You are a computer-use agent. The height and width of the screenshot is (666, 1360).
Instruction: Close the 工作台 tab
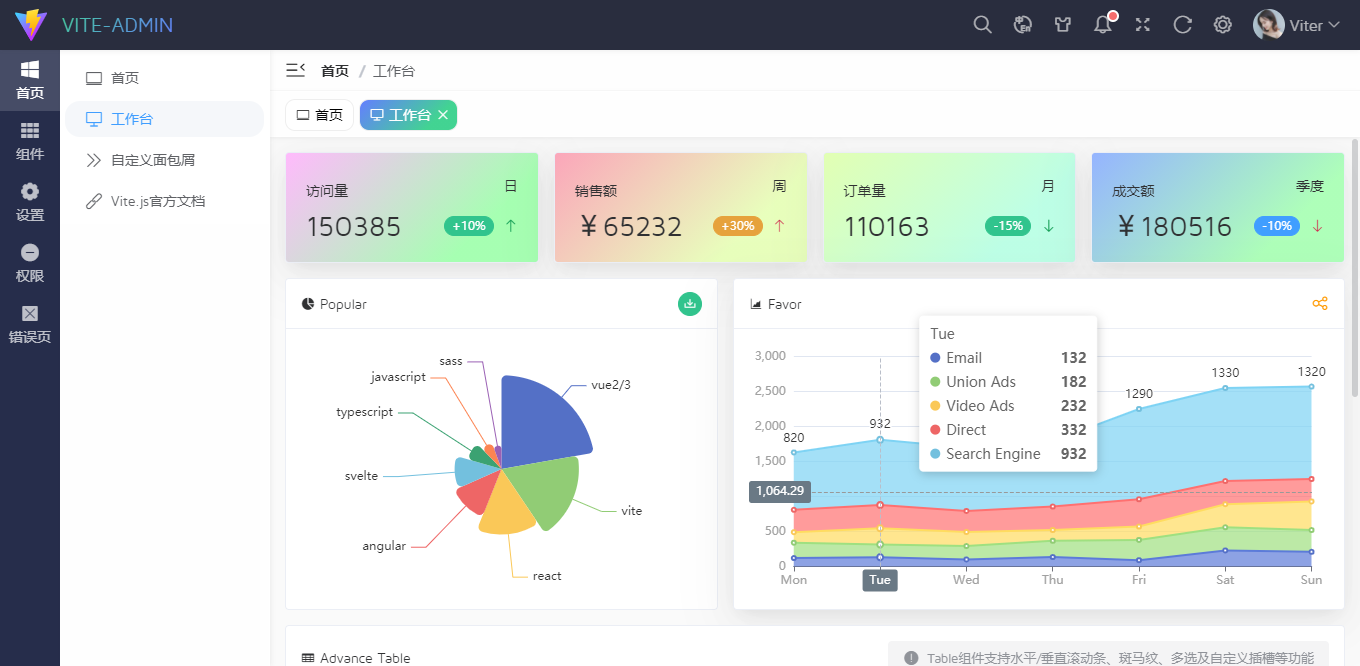pyautogui.click(x=443, y=115)
